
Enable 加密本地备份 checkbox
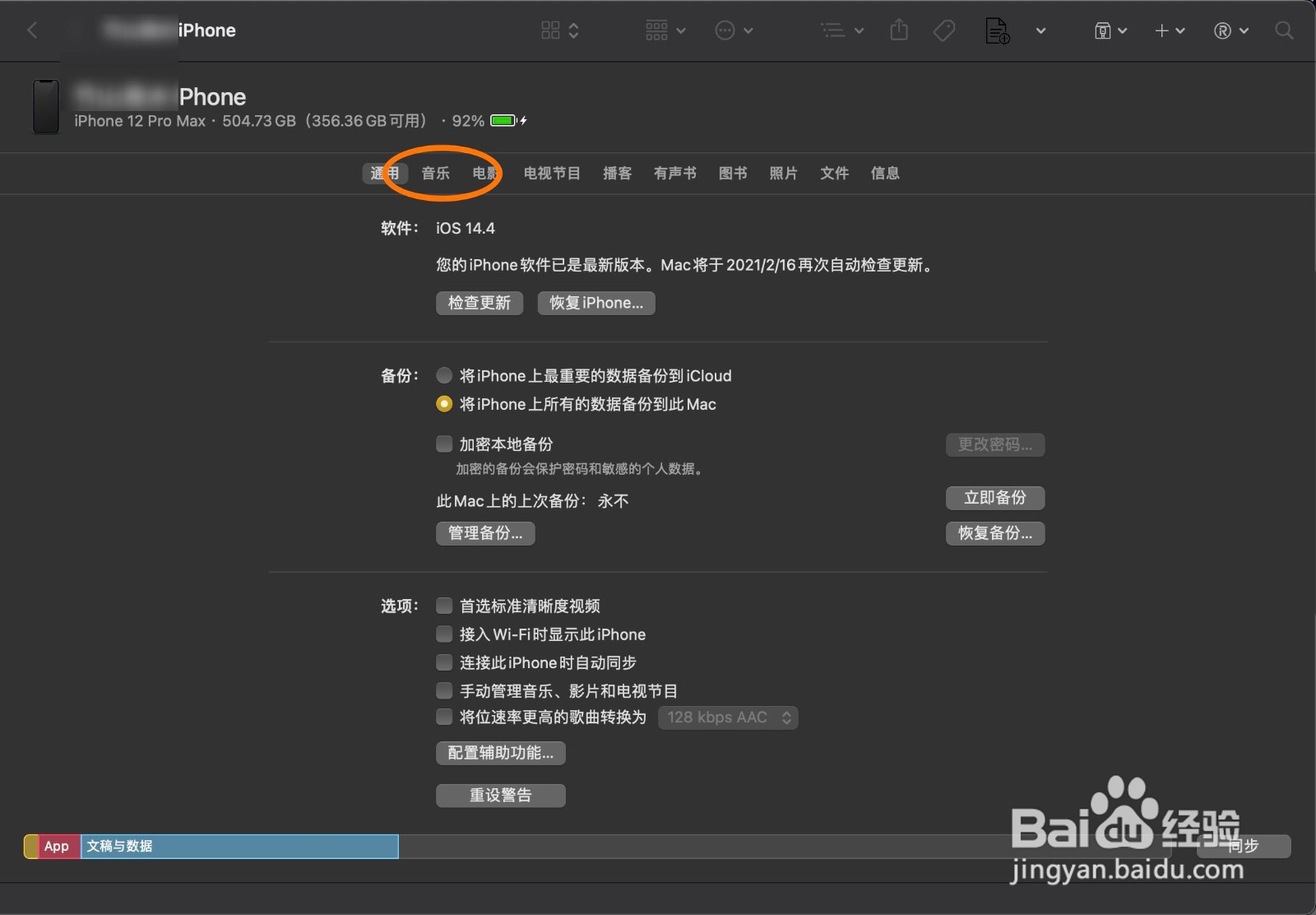click(x=444, y=444)
